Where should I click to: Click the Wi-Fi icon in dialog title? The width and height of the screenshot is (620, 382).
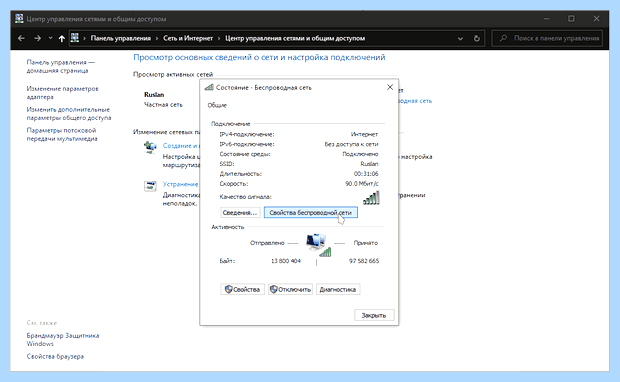[209, 87]
